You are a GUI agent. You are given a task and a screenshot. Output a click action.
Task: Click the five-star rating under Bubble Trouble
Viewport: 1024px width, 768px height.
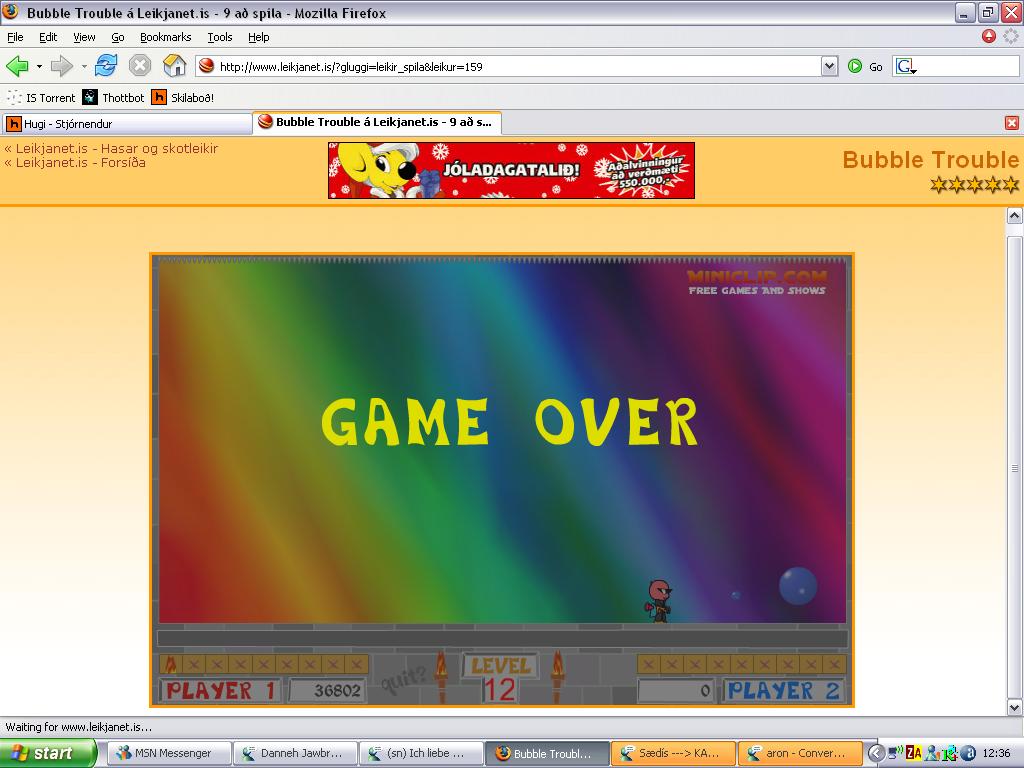tap(974, 185)
